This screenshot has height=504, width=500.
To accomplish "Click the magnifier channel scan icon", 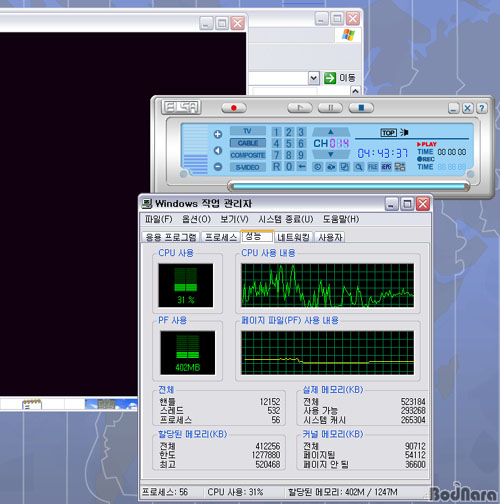I will pyautogui.click(x=359, y=167).
